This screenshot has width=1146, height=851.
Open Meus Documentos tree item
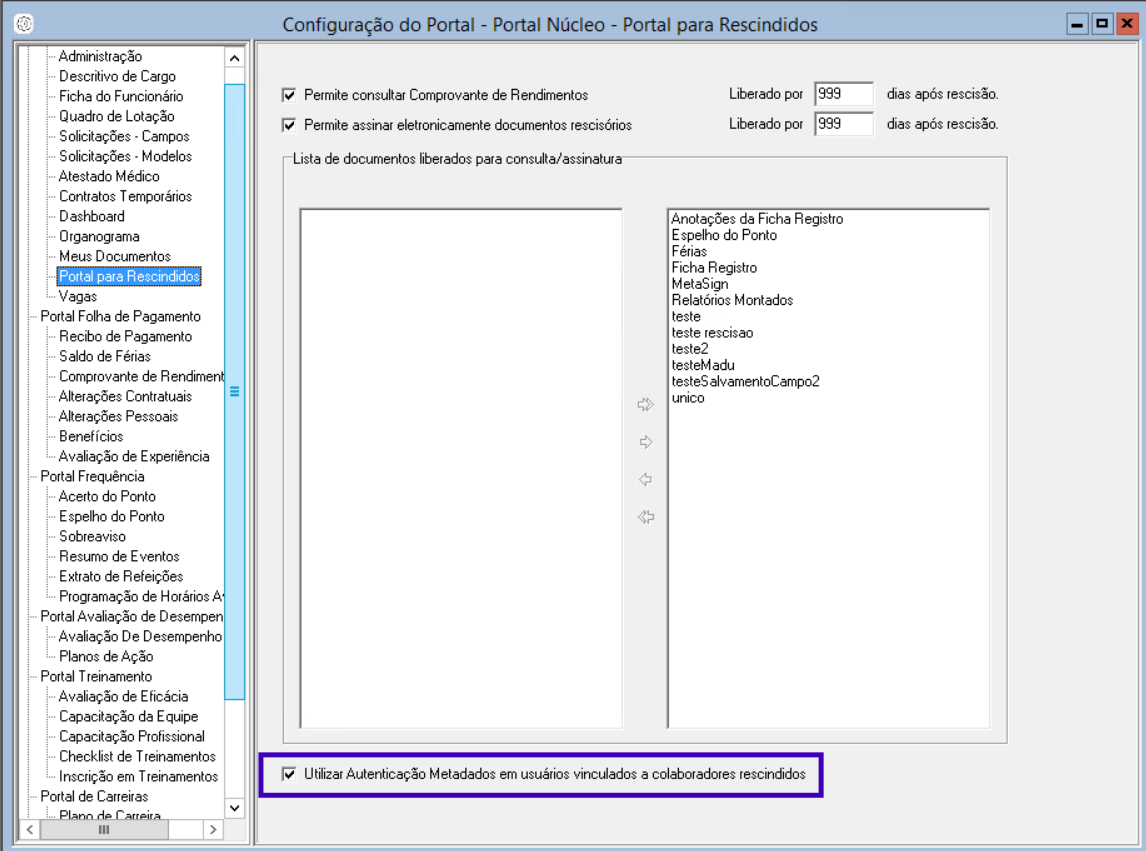point(115,257)
